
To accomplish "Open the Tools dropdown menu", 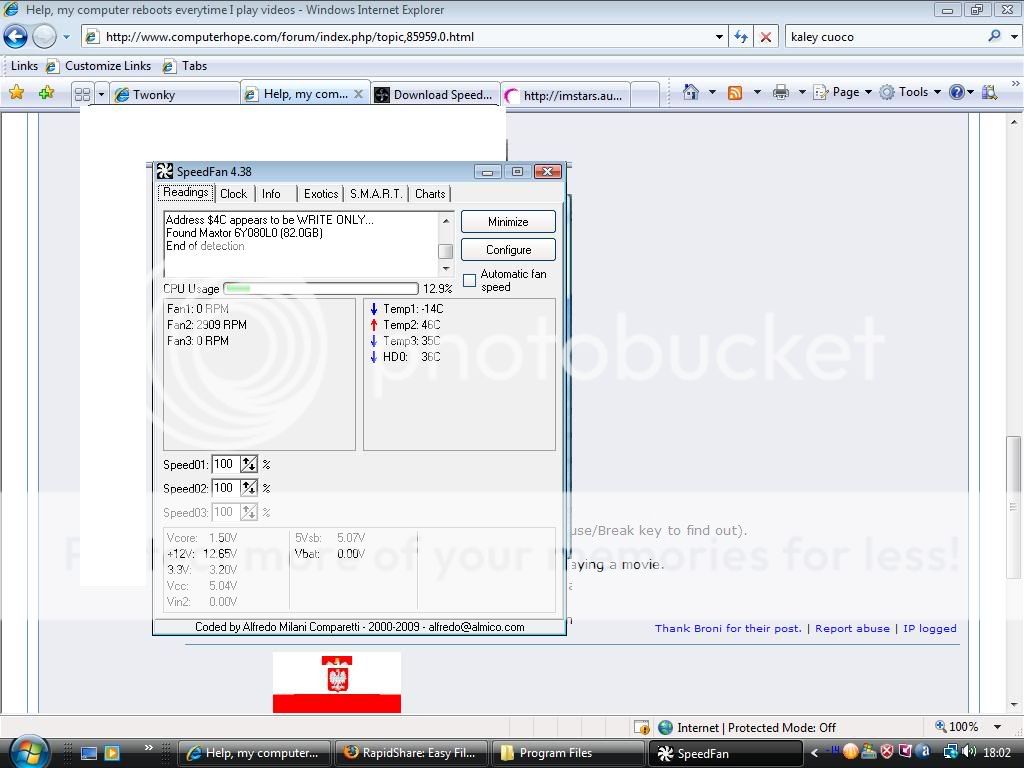I will (910, 92).
